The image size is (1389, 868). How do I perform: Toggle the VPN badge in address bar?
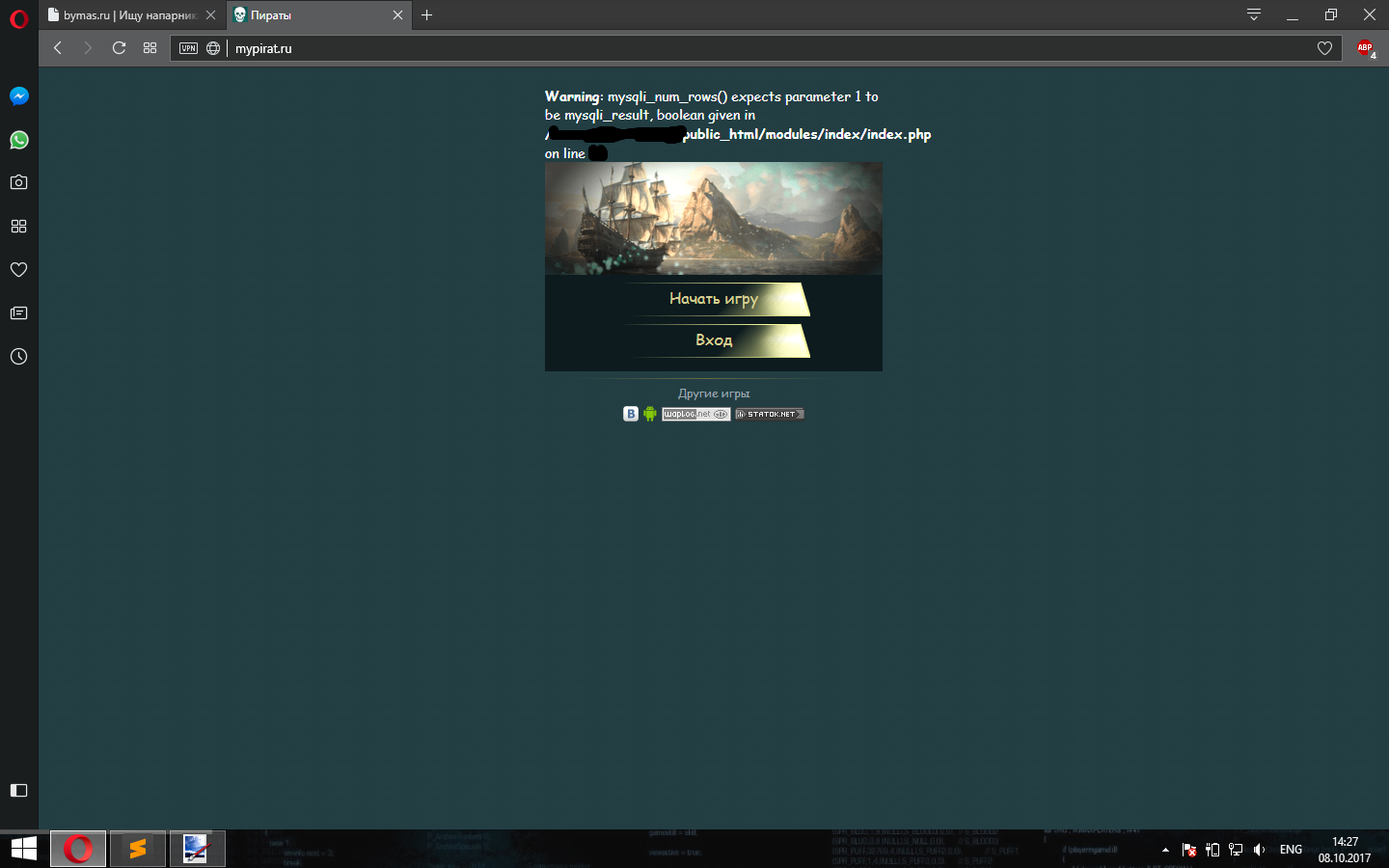pos(188,48)
